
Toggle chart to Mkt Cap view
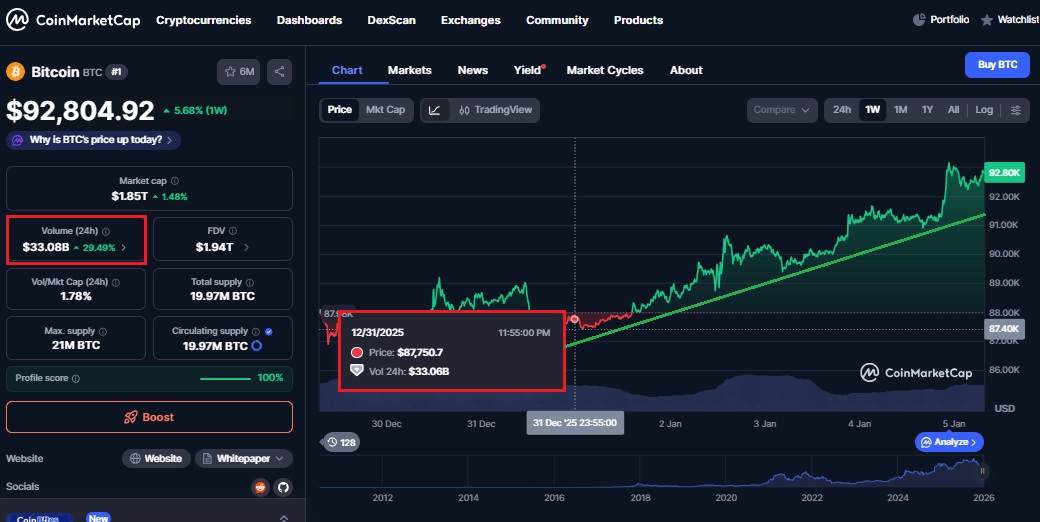click(385, 110)
